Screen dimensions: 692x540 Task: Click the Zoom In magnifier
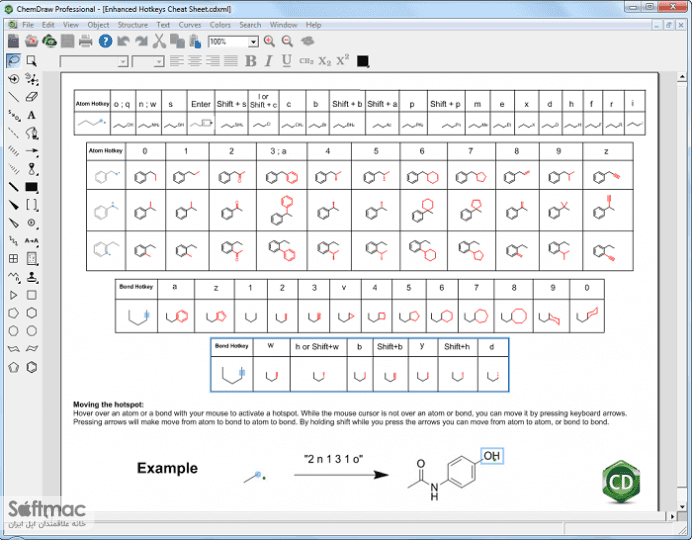click(x=269, y=41)
